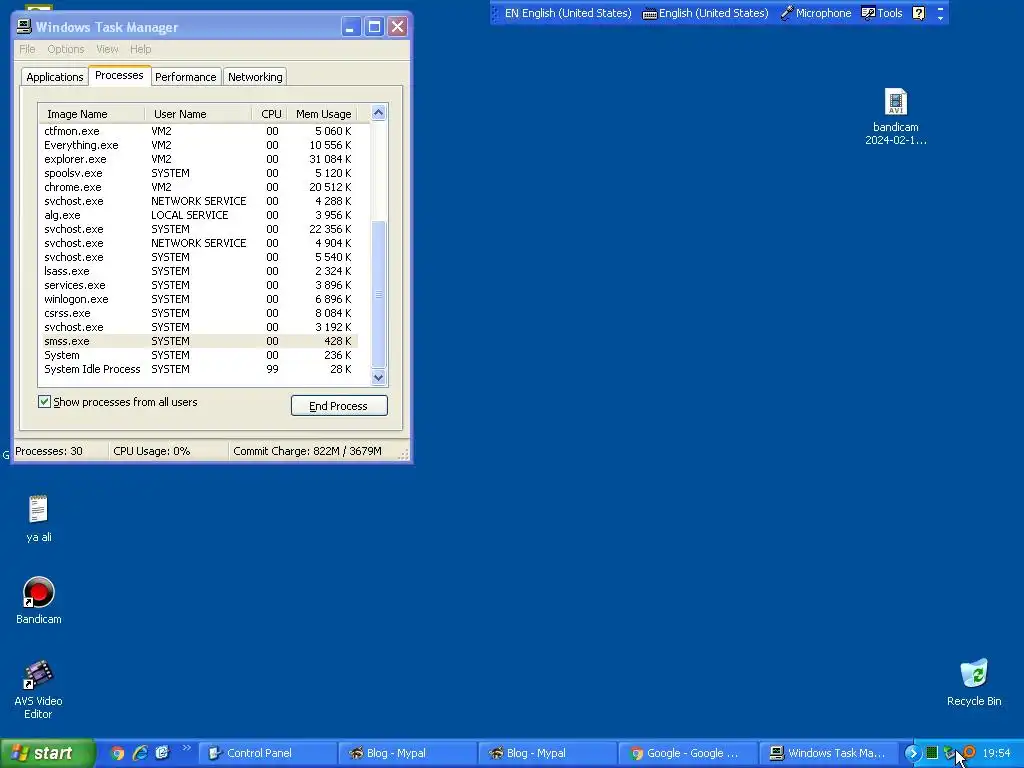1024x768 pixels.
Task: Click the network connection tray icon
Action: (950, 753)
